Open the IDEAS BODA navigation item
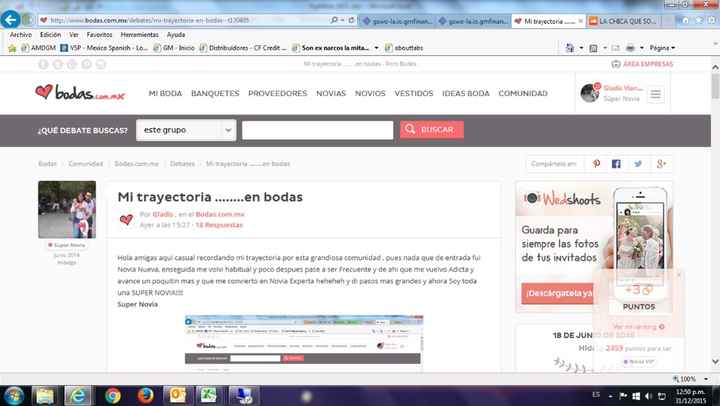Viewport: 720px width, 406px height. point(466,93)
